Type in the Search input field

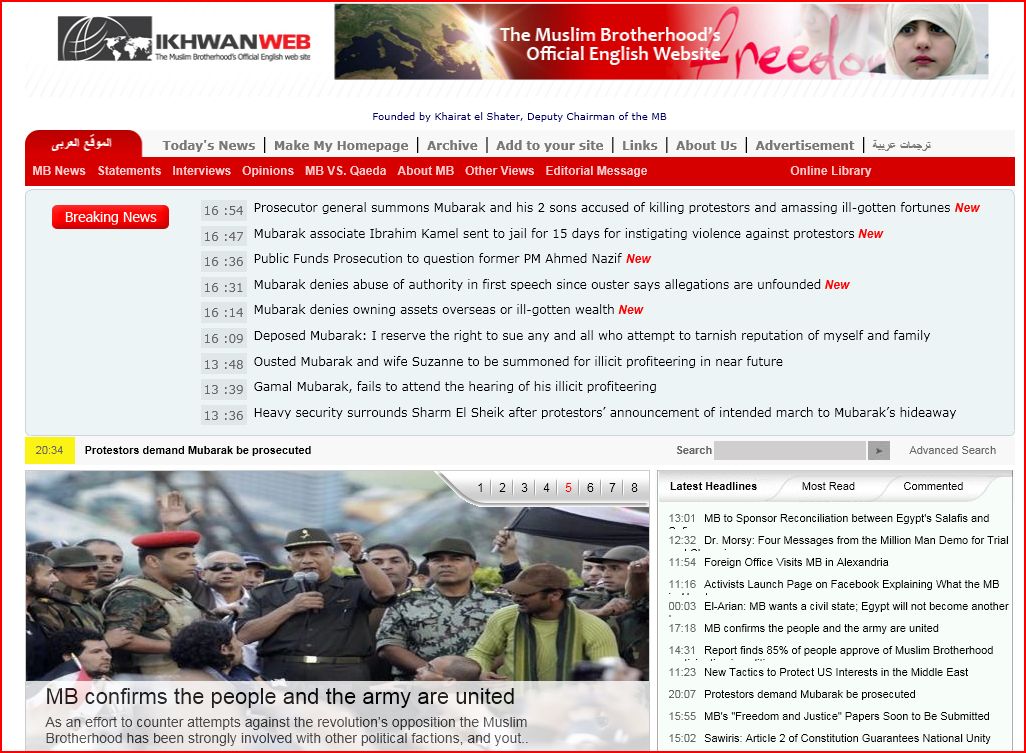pyautogui.click(x=790, y=451)
